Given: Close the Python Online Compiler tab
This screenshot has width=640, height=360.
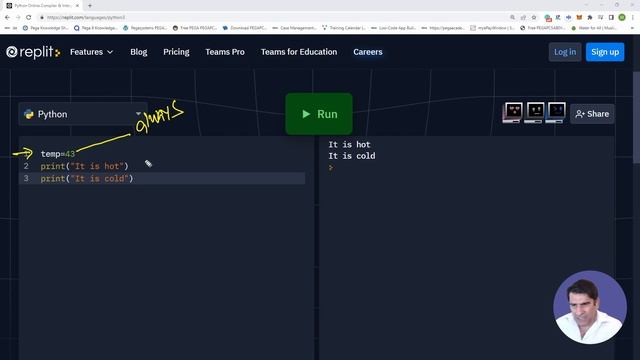Looking at the screenshot, I should pos(77,6).
